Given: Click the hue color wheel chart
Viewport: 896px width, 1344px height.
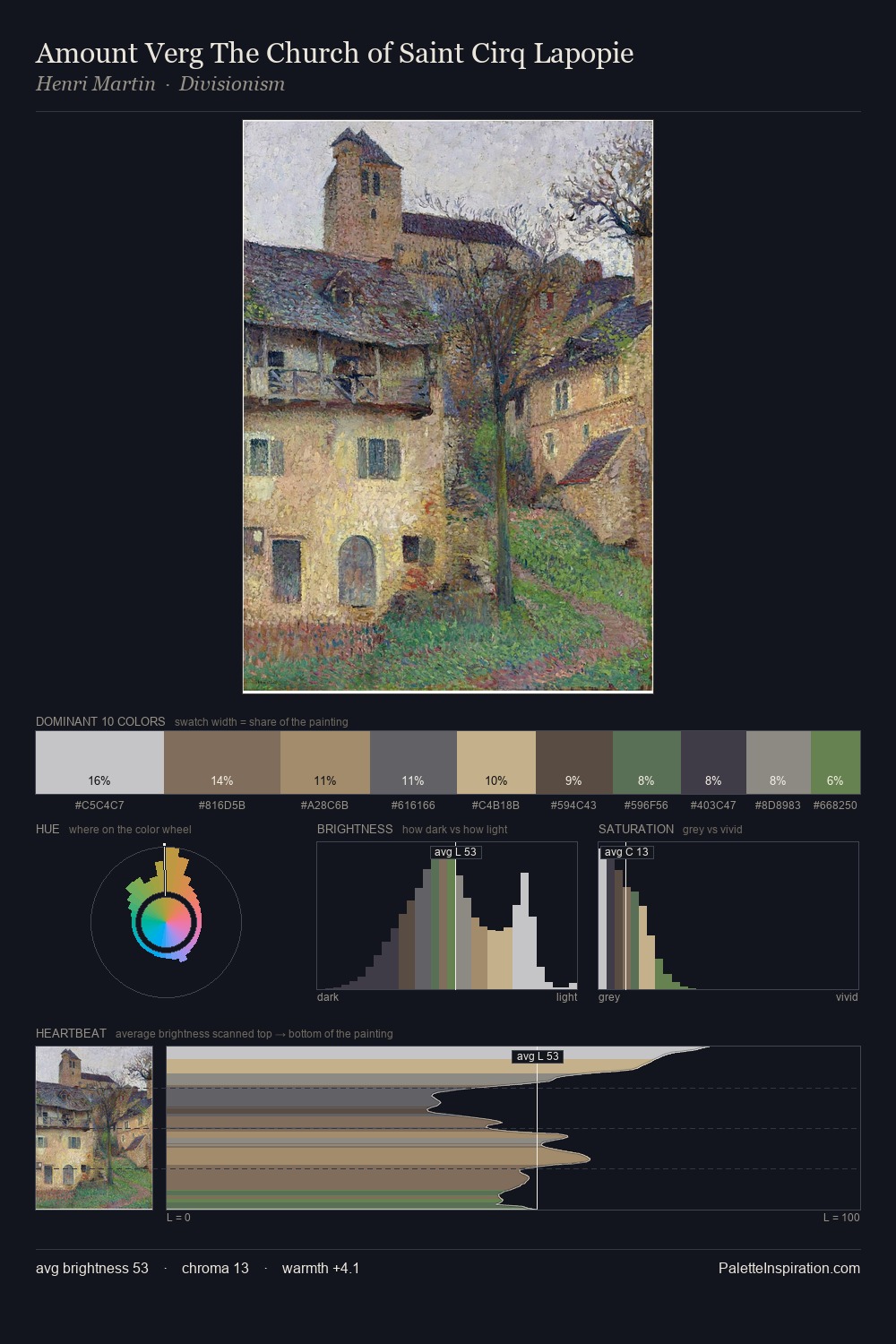Looking at the screenshot, I should [166, 922].
